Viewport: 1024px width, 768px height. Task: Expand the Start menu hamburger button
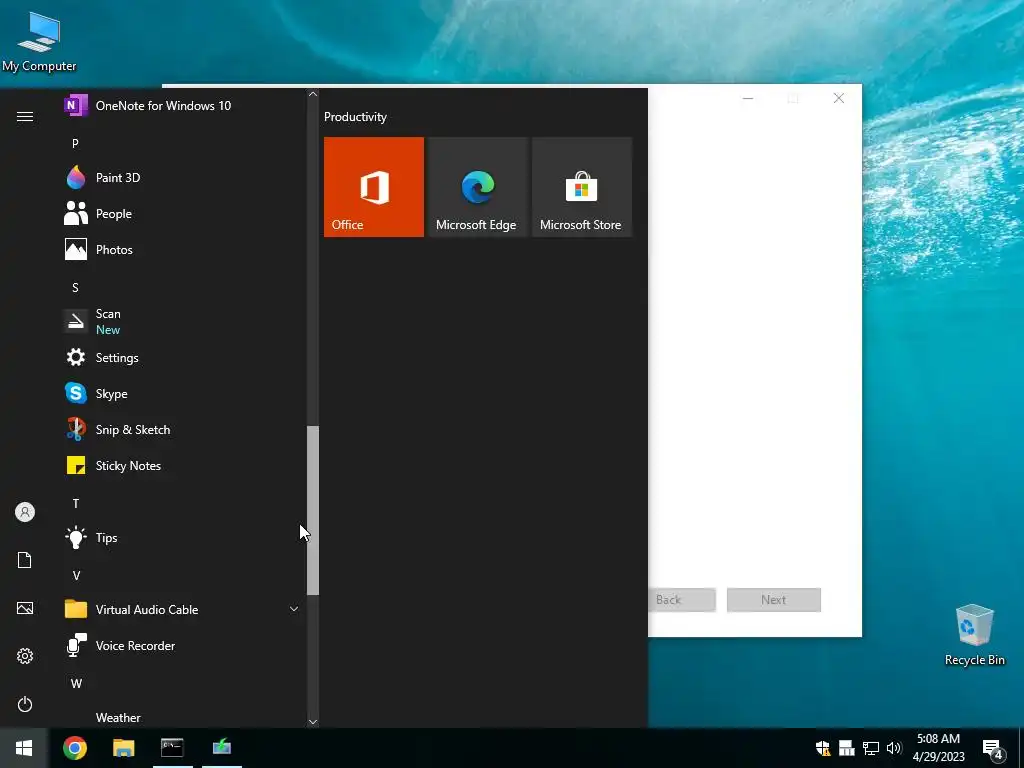tap(25, 116)
